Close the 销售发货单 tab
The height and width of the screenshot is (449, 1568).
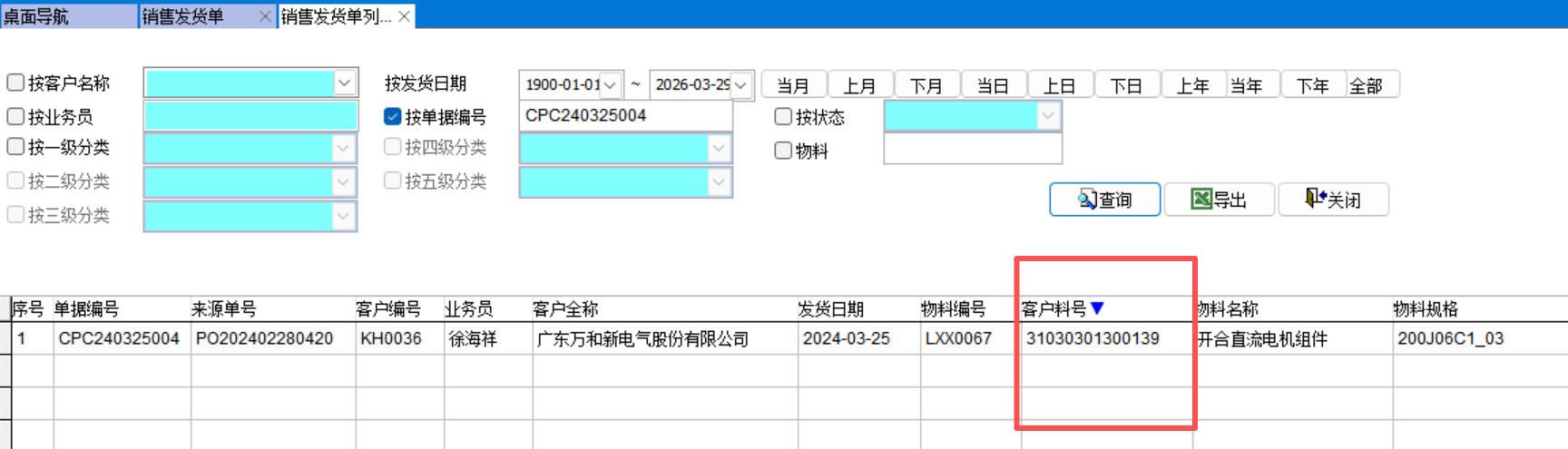[265, 16]
